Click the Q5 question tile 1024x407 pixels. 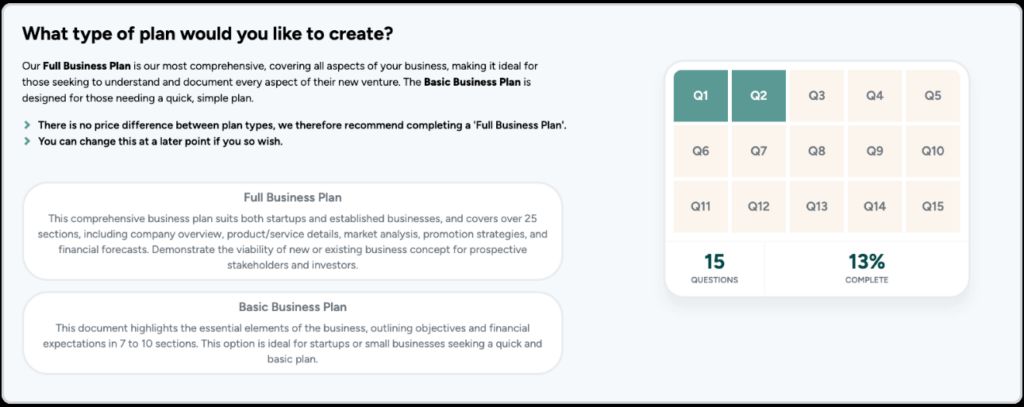932,96
